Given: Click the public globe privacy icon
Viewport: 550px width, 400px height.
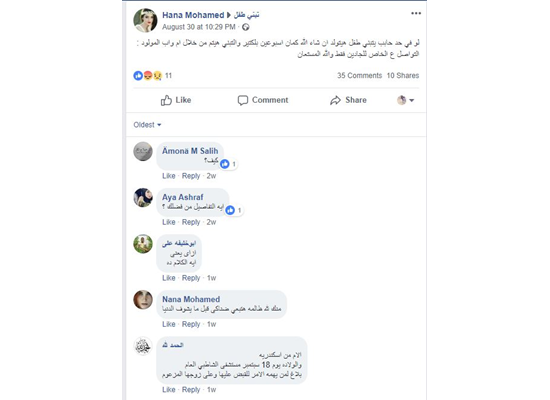Looking at the screenshot, I should click(246, 27).
